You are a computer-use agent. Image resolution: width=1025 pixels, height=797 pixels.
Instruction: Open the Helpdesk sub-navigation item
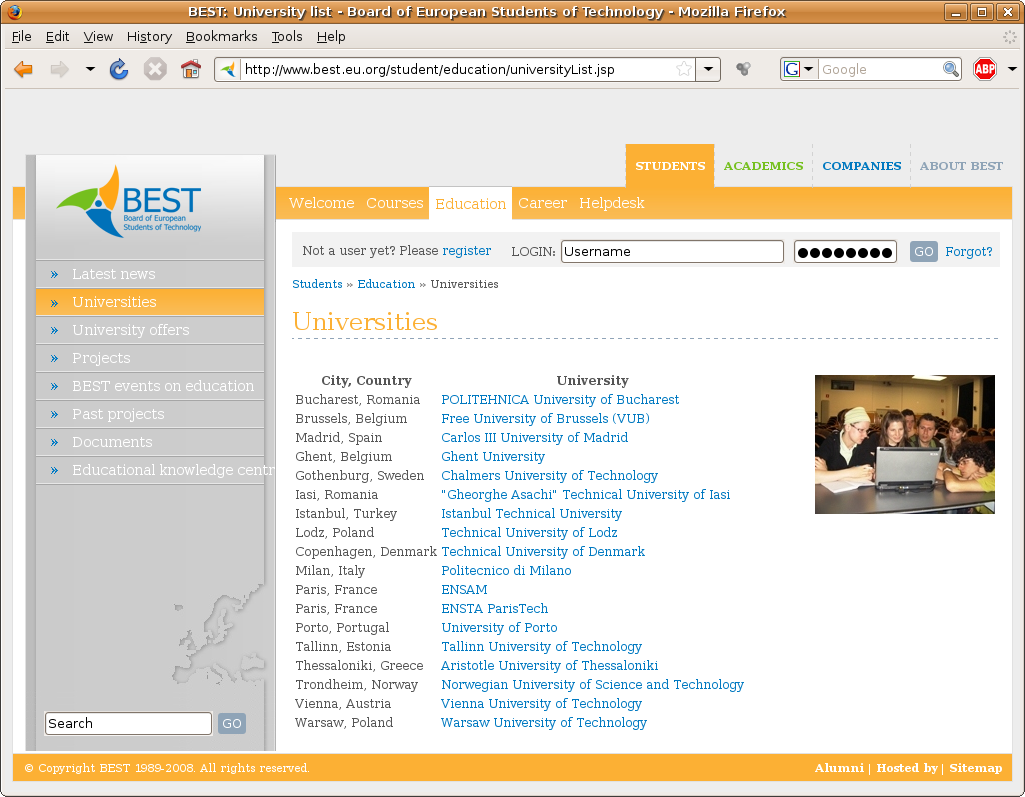click(612, 203)
